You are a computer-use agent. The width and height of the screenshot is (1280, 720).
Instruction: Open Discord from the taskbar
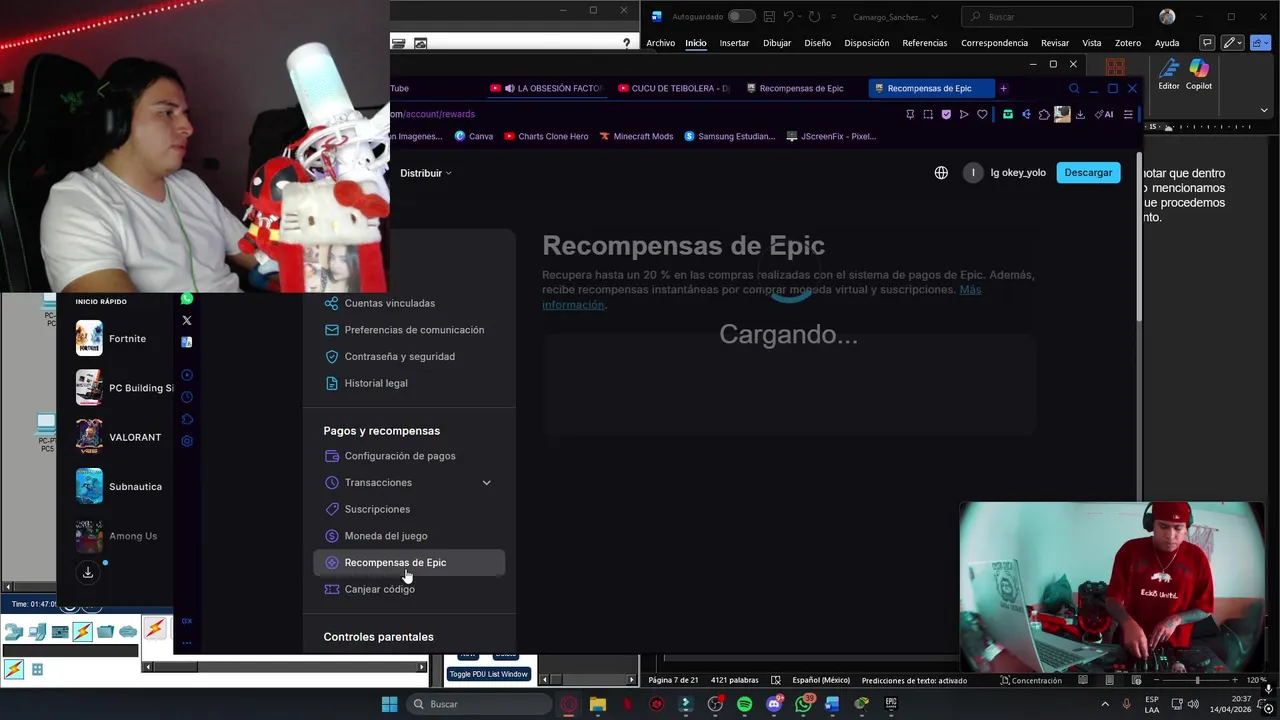click(773, 704)
